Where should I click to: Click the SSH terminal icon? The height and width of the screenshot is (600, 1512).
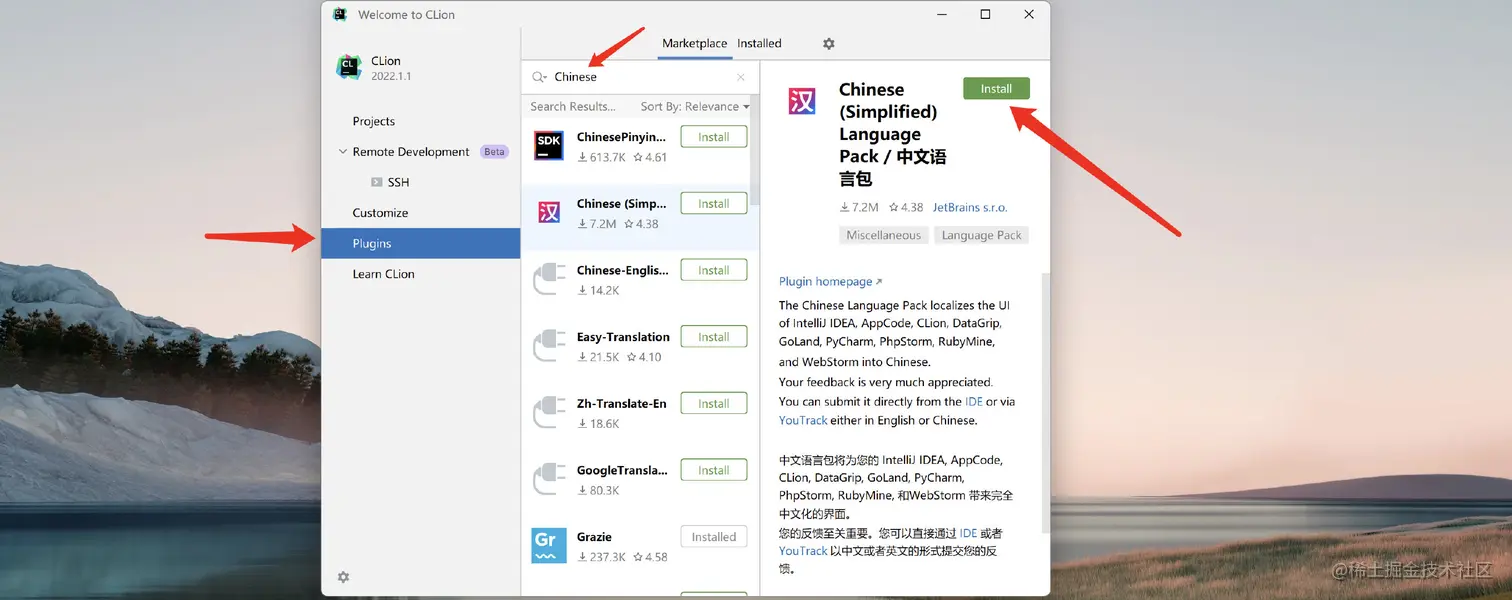click(x=377, y=182)
